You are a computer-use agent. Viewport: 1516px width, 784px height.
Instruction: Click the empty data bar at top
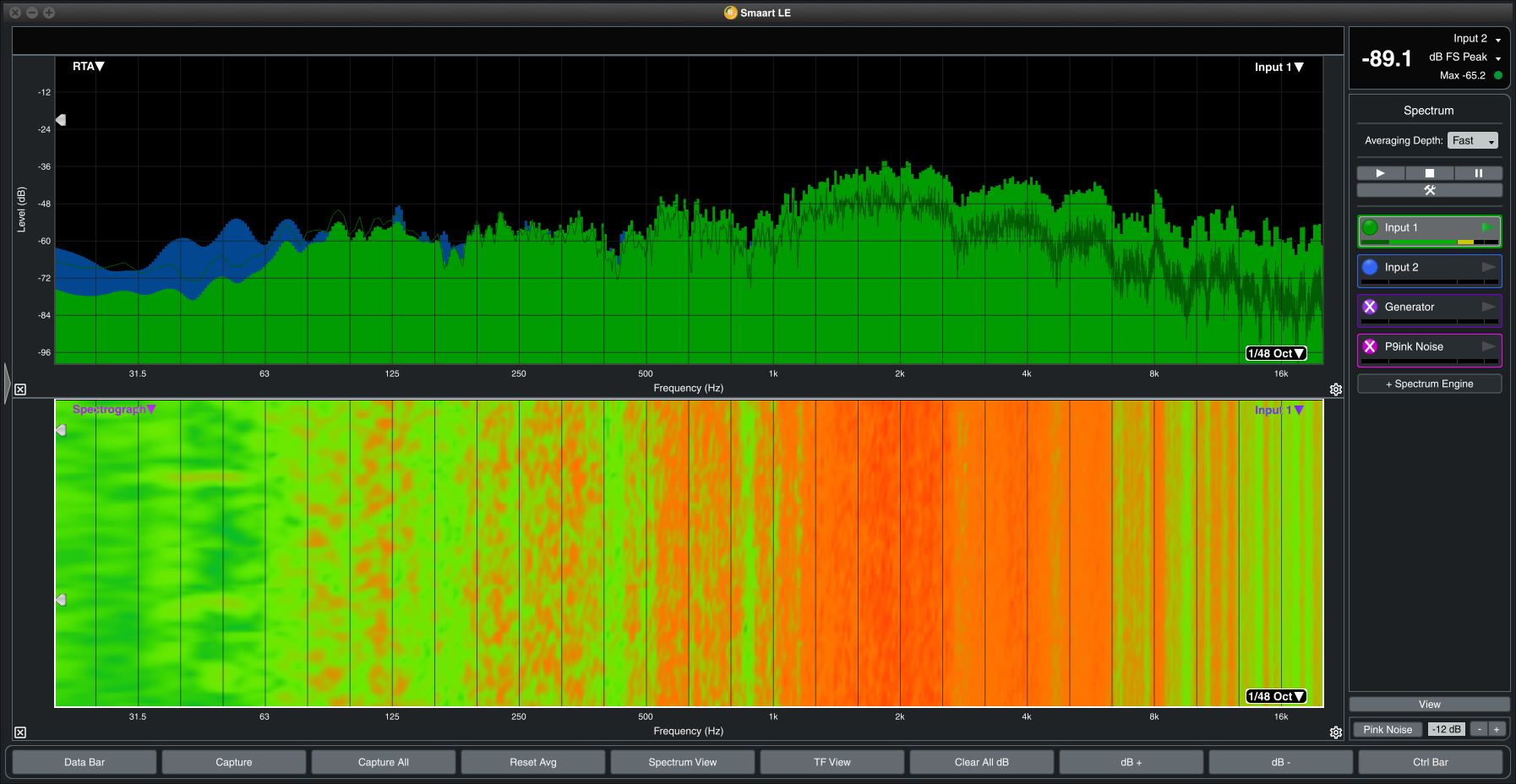678,41
